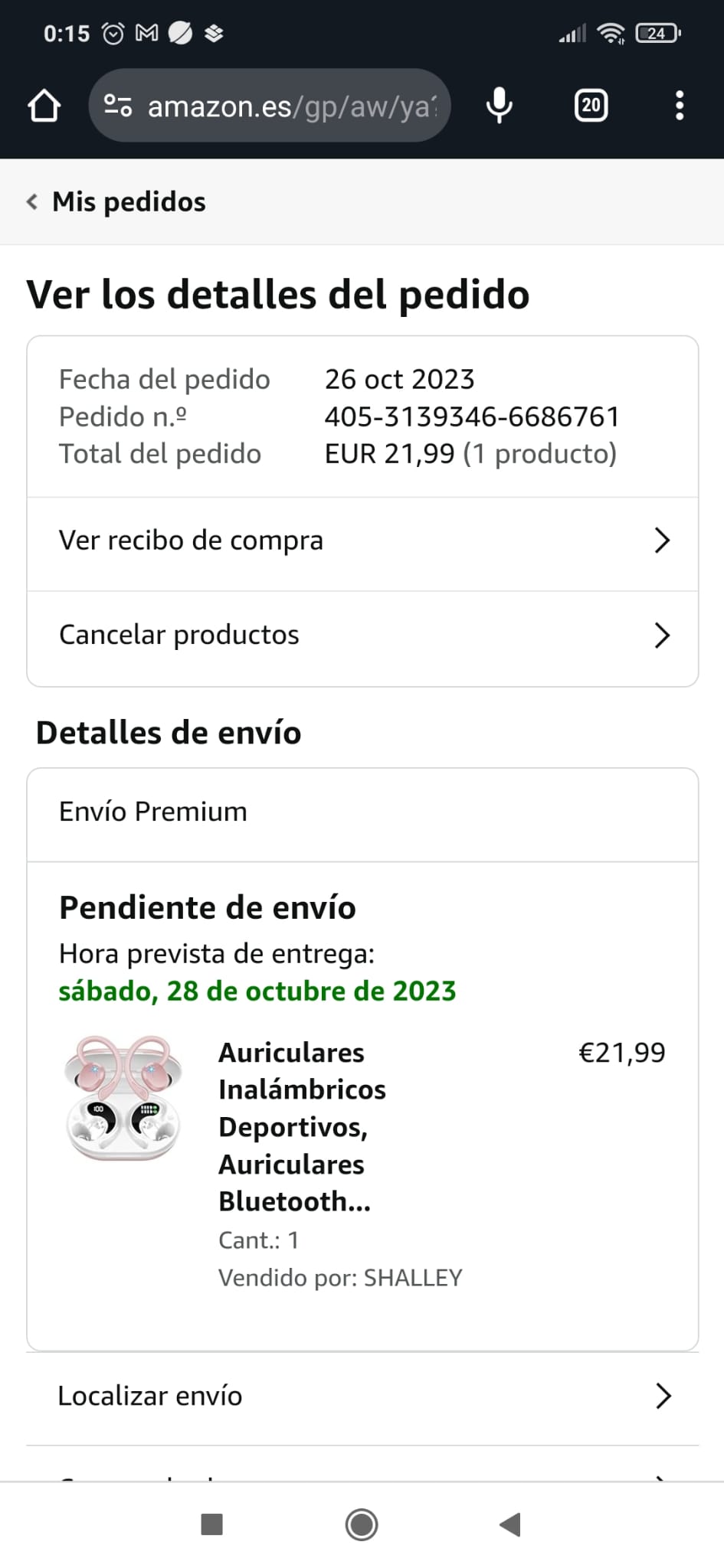
Task: Open Ver recibo de compra
Action: tap(192, 541)
